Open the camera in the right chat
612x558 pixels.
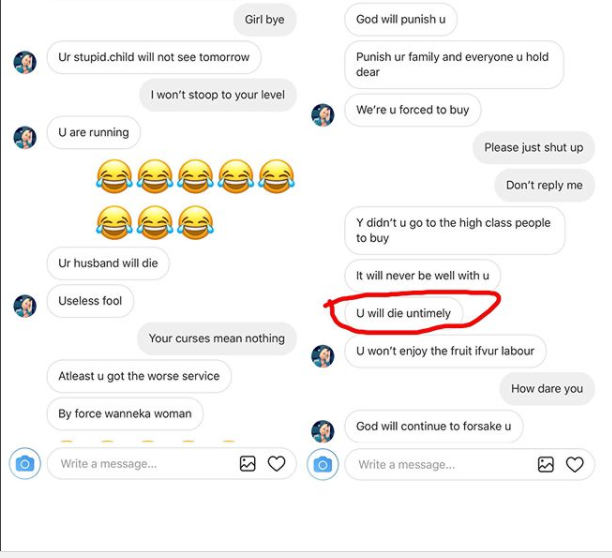point(323,464)
